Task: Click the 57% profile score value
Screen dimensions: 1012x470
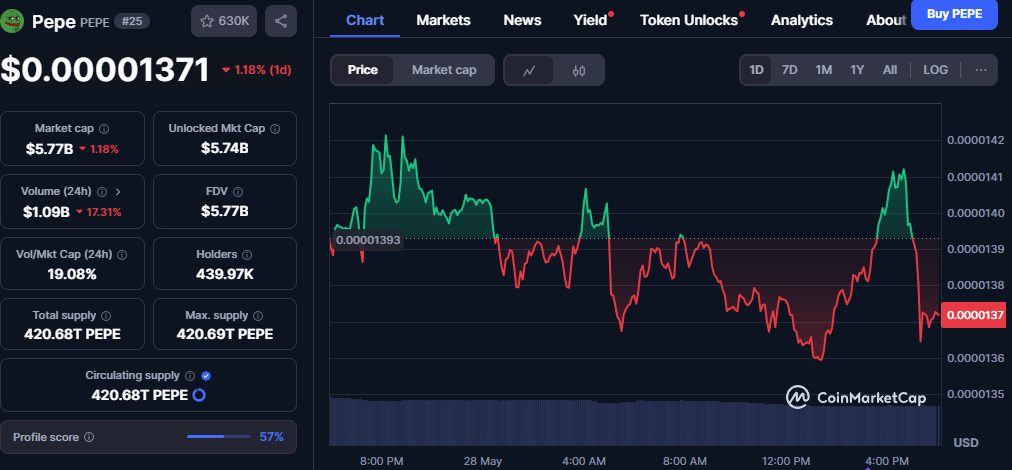Action: click(271, 437)
